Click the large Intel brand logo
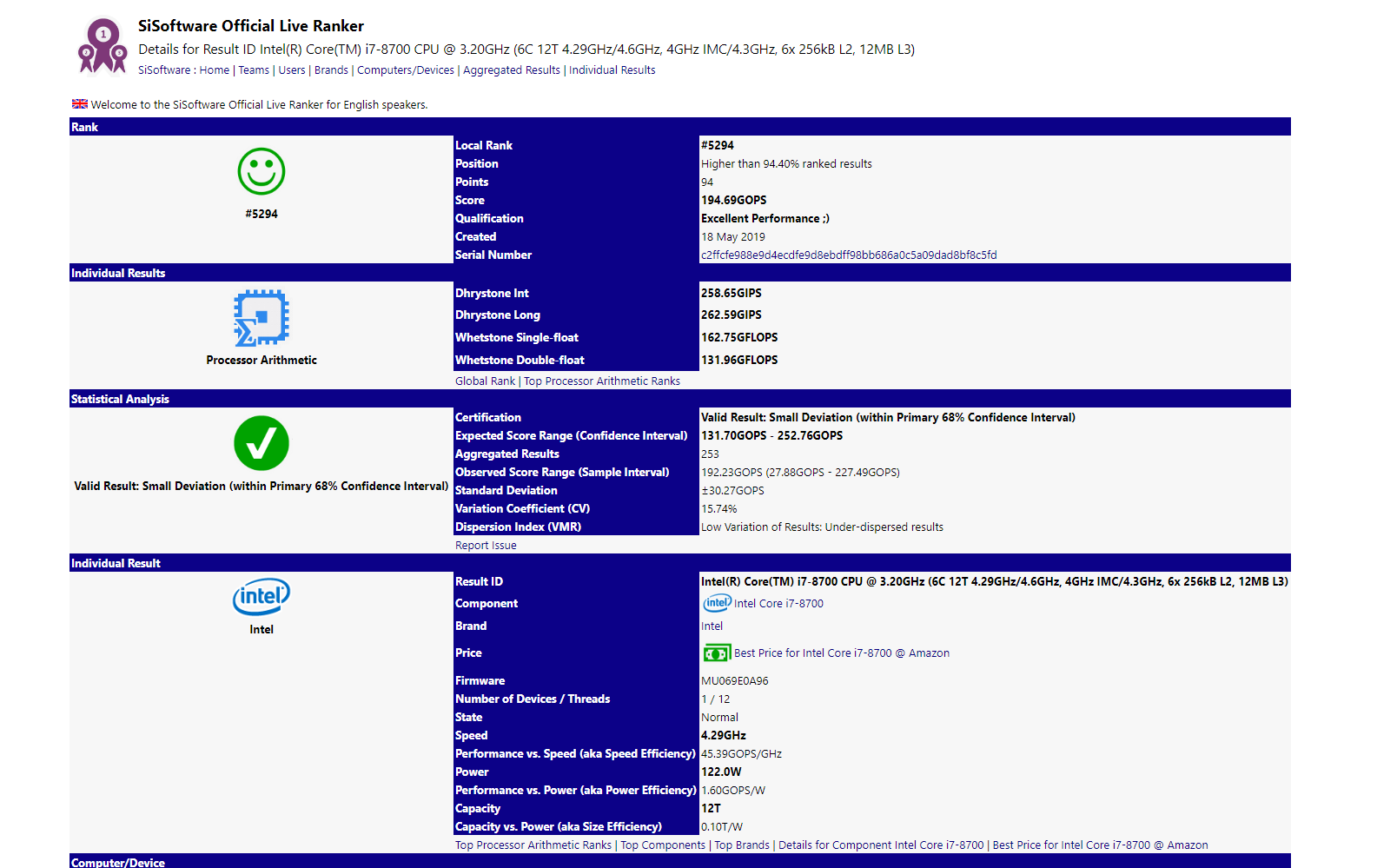The image size is (1377, 868). pos(261,596)
